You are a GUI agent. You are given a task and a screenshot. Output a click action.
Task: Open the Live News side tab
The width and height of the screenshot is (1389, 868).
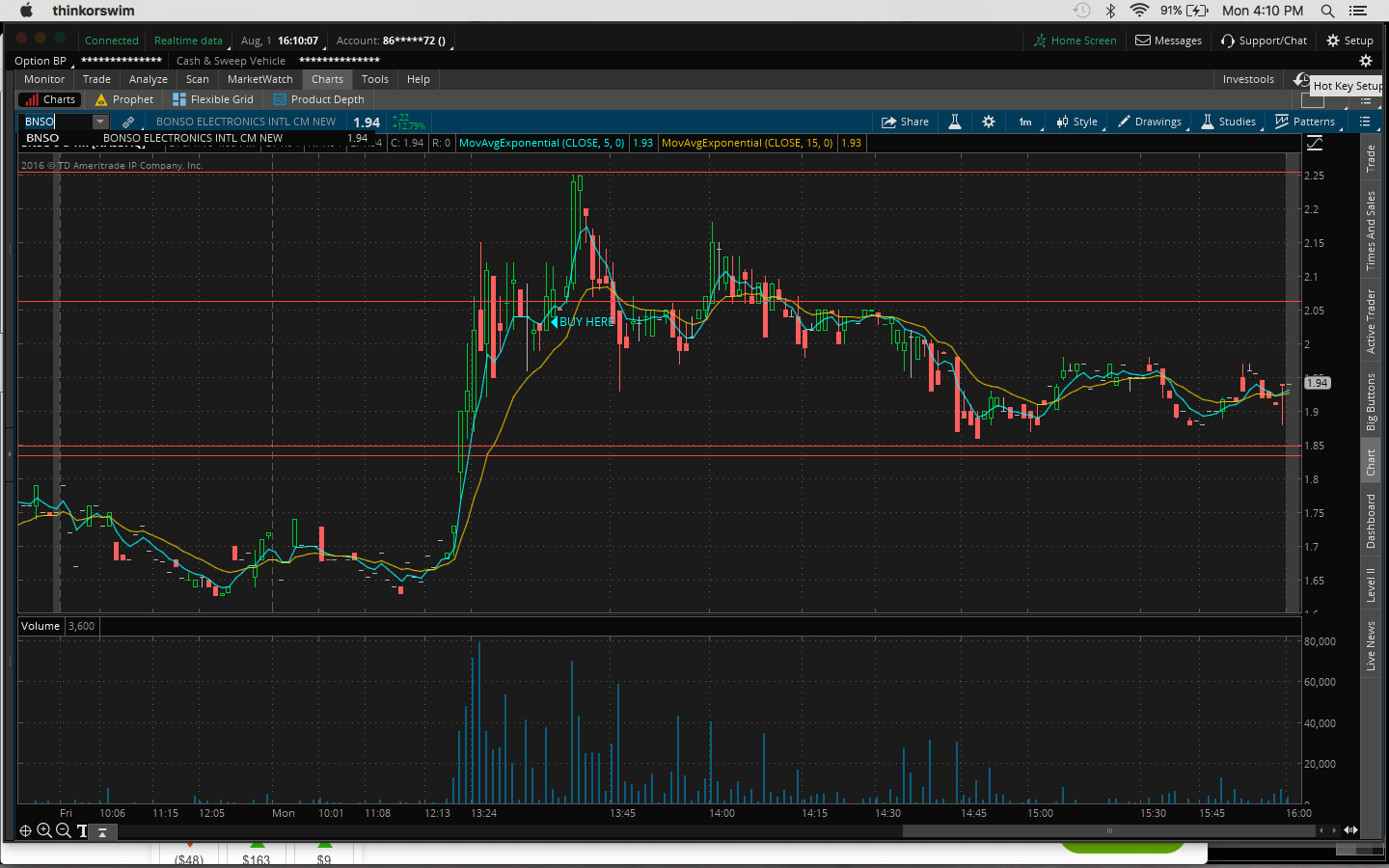point(1371,645)
